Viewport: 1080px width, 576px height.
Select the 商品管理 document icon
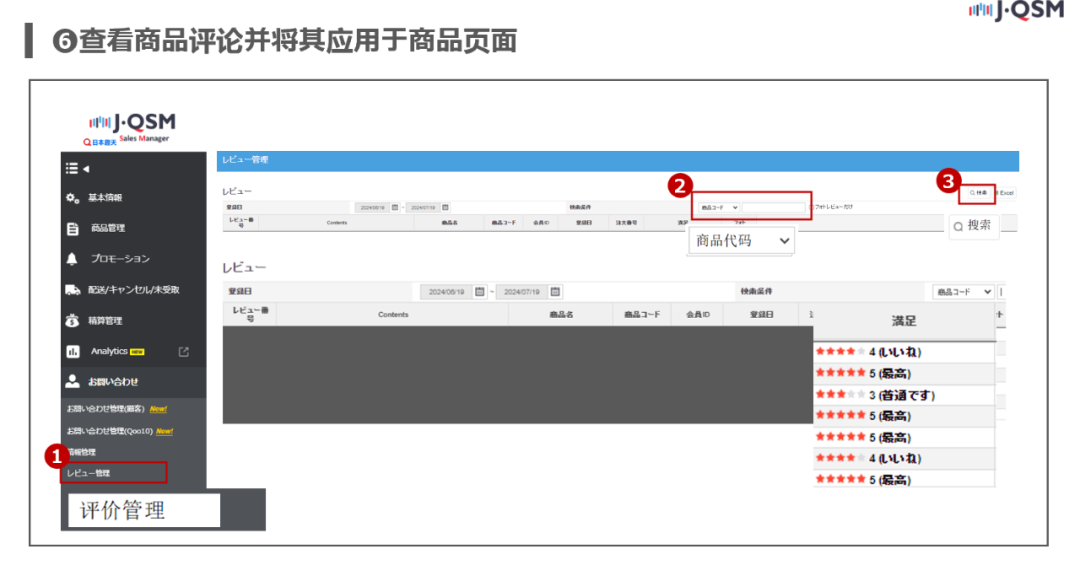pyautogui.click(x=73, y=228)
